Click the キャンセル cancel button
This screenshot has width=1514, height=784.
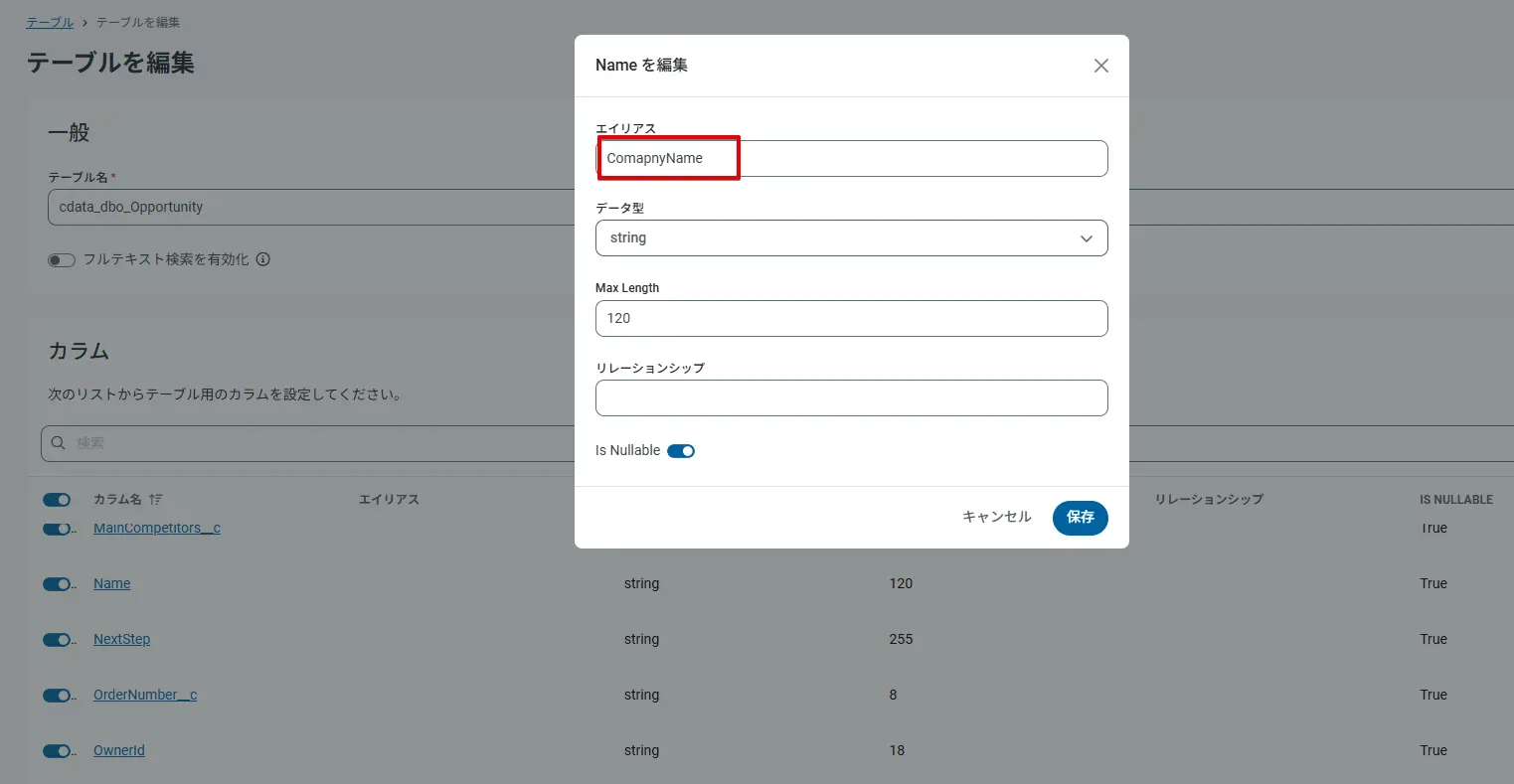coord(996,517)
